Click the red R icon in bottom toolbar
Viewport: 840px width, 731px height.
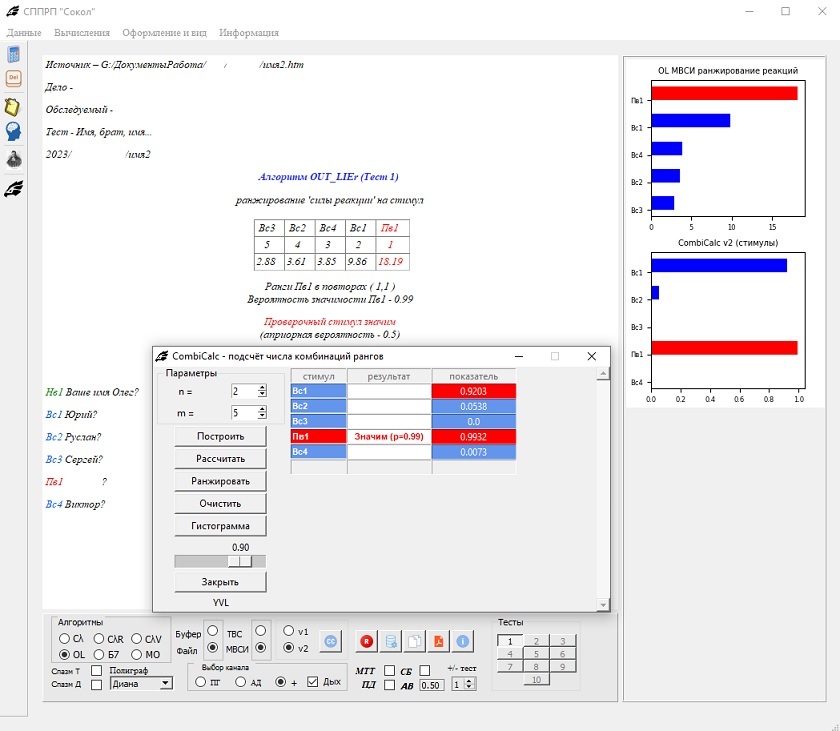point(367,641)
